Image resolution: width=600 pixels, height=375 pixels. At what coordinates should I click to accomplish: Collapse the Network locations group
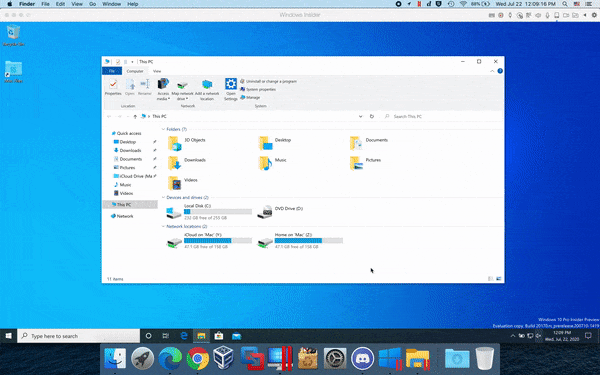[163, 227]
